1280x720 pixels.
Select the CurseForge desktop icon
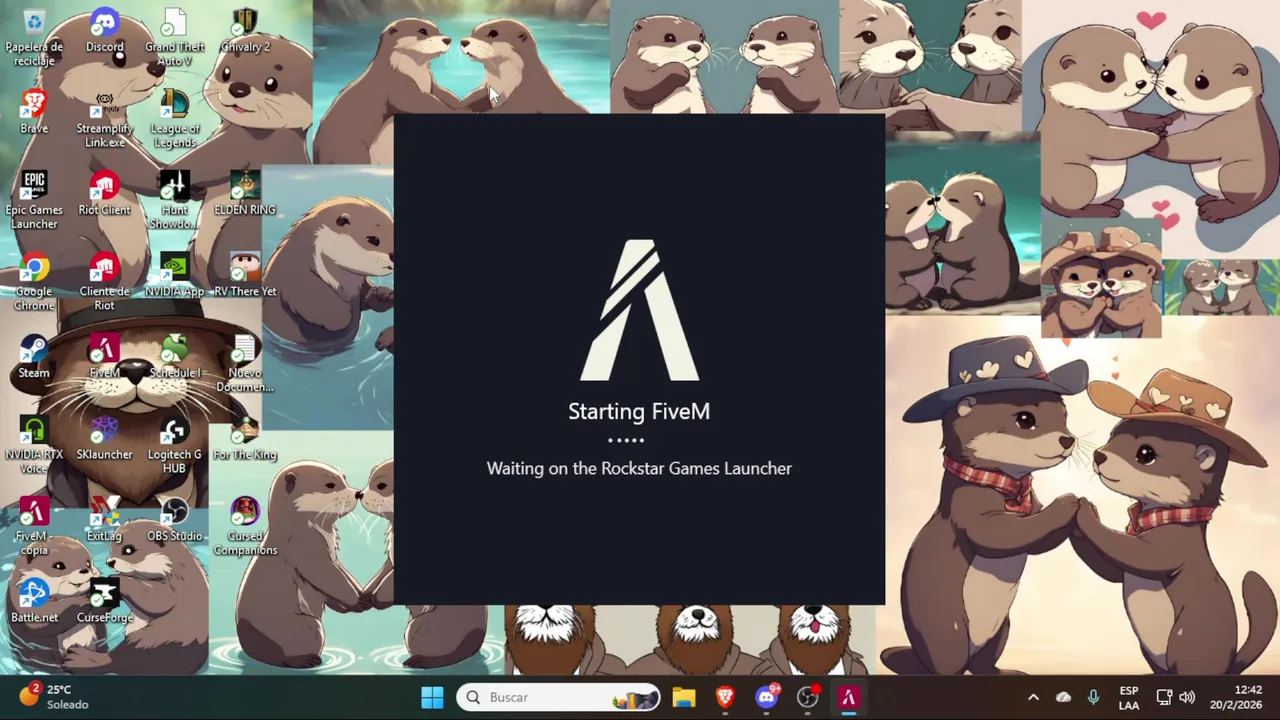coord(104,603)
